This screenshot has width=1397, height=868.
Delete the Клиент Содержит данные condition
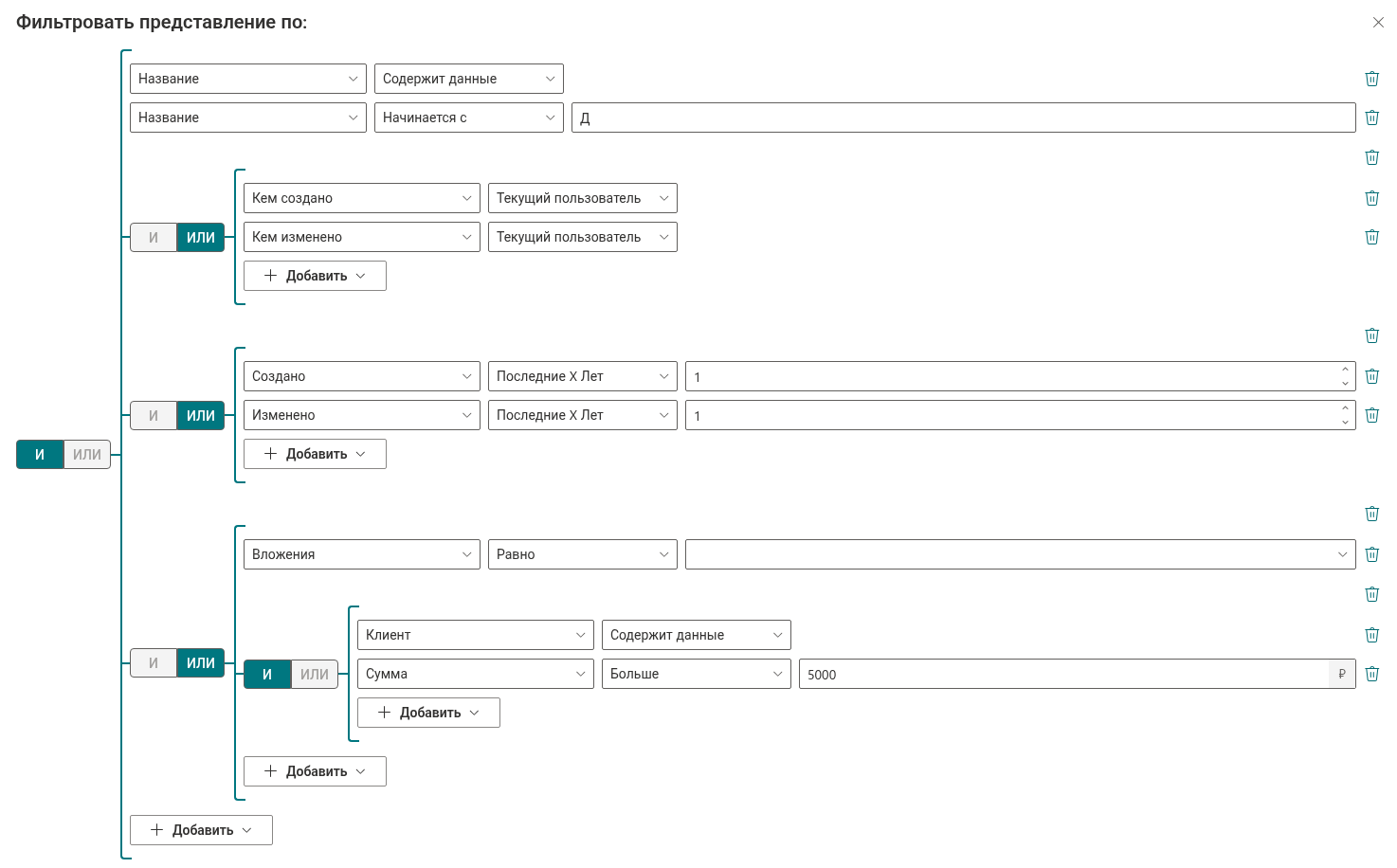tap(1371, 635)
